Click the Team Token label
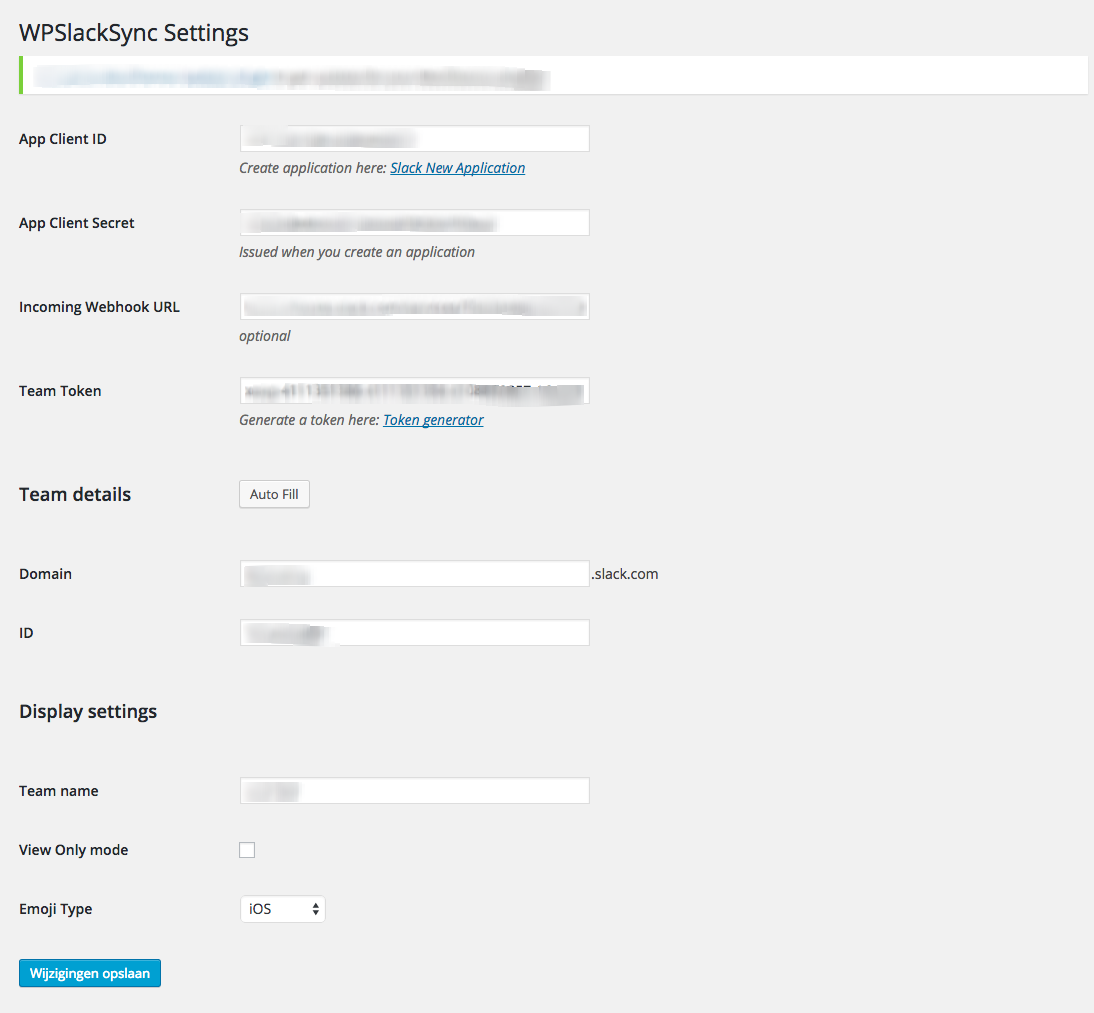The image size is (1094, 1013). pyautogui.click(x=60, y=391)
